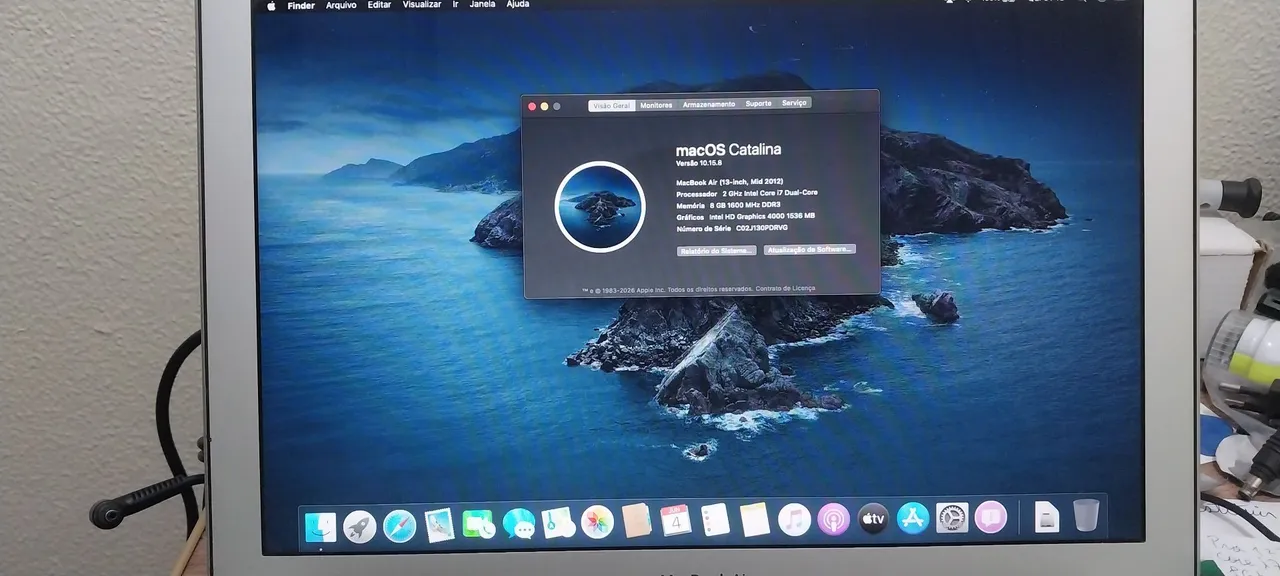Open the disk document stack in dock
Viewport: 1280px width, 576px height.
point(1046,516)
